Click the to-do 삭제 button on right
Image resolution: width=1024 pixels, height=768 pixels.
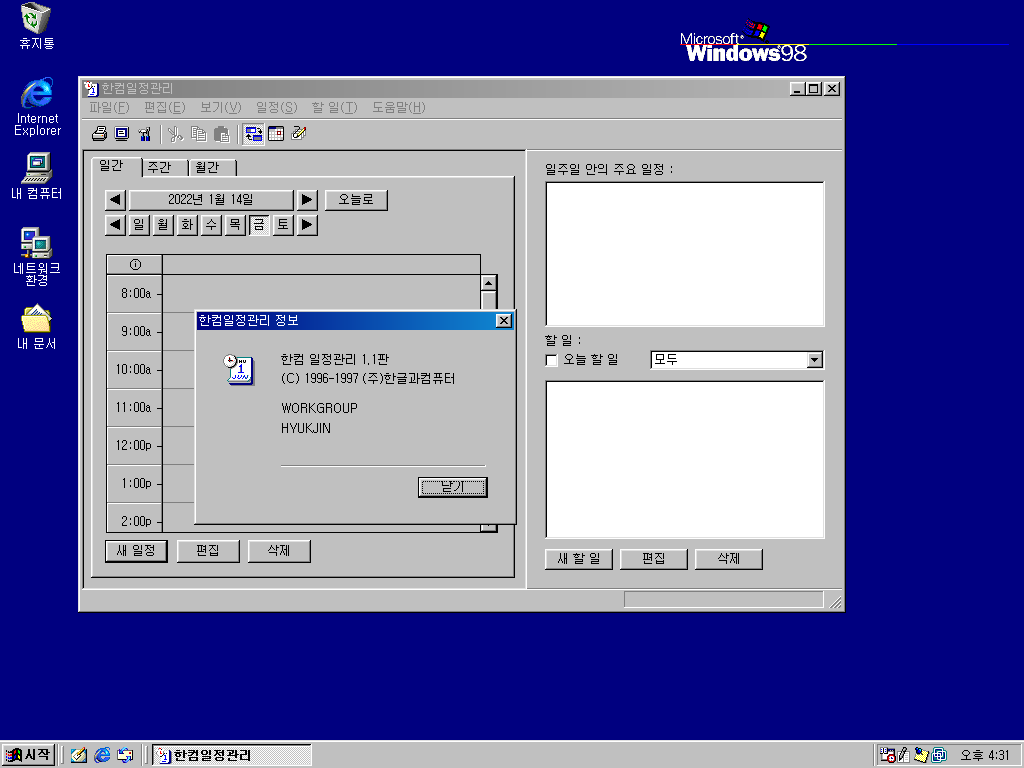(729, 559)
